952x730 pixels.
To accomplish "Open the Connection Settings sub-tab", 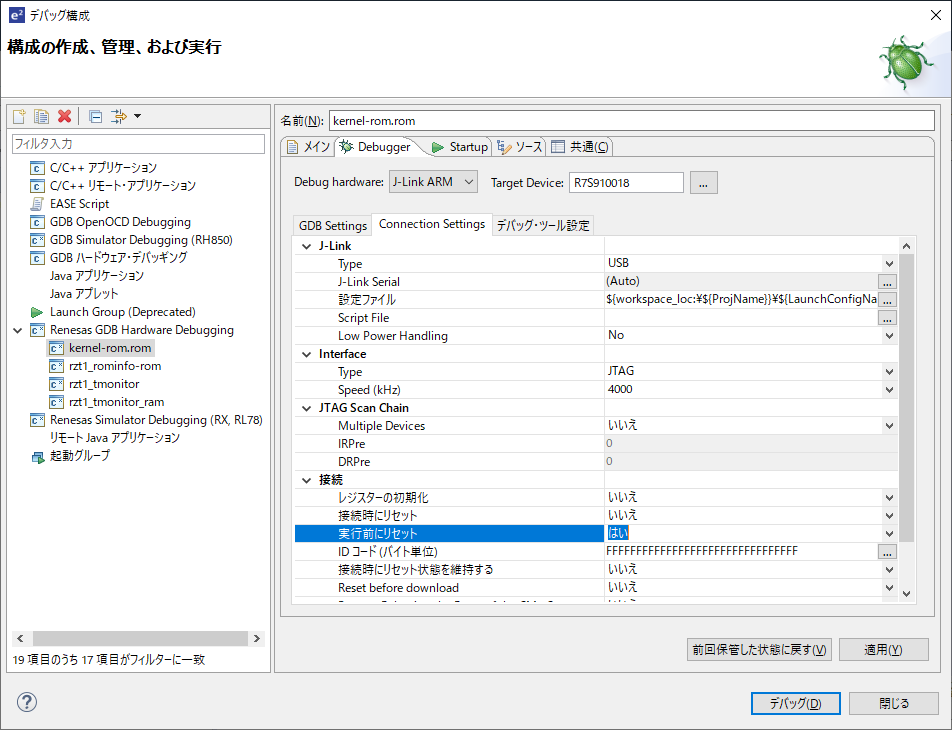I will click(432, 224).
